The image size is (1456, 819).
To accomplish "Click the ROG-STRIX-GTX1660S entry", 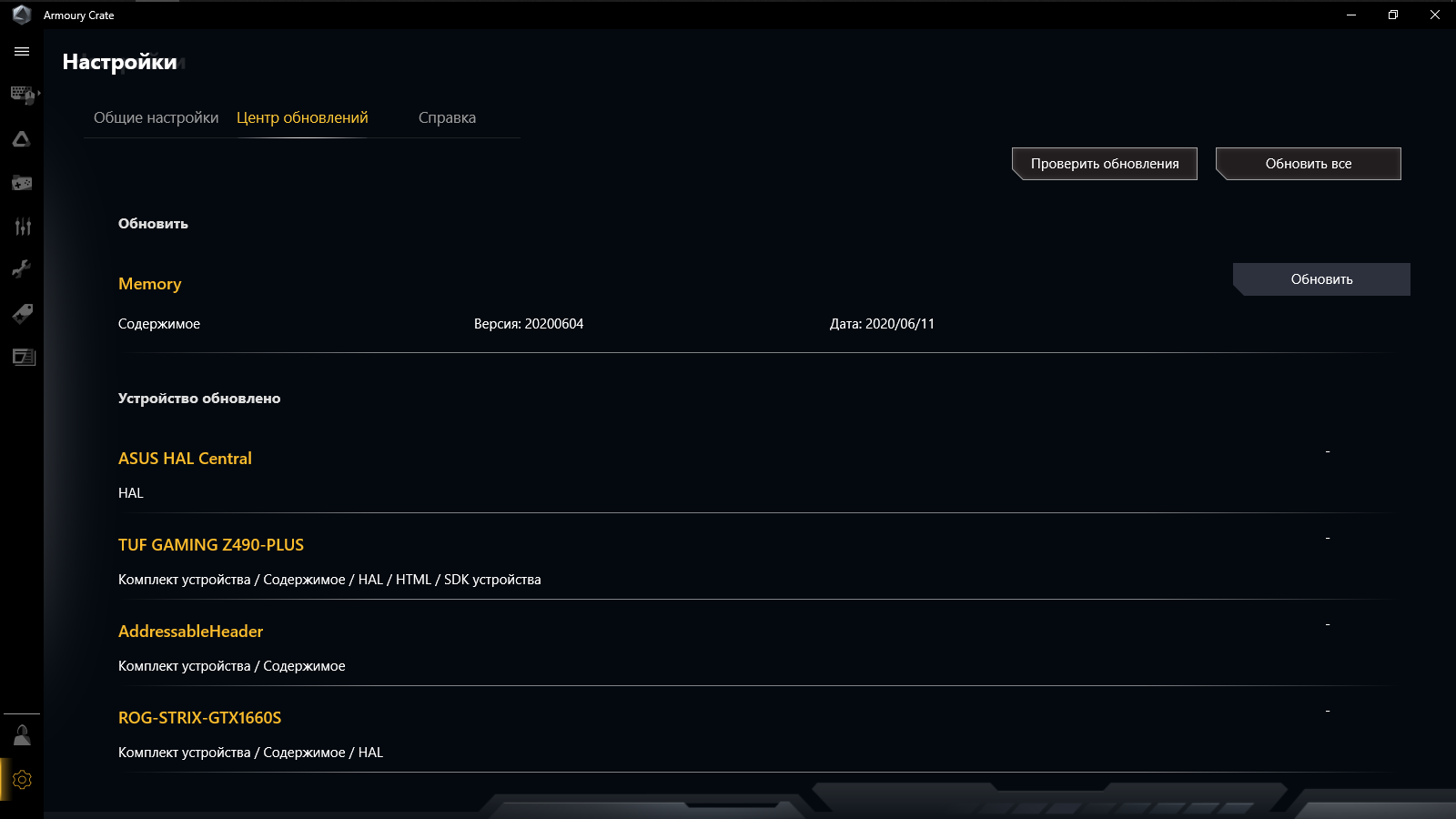I will point(200,718).
